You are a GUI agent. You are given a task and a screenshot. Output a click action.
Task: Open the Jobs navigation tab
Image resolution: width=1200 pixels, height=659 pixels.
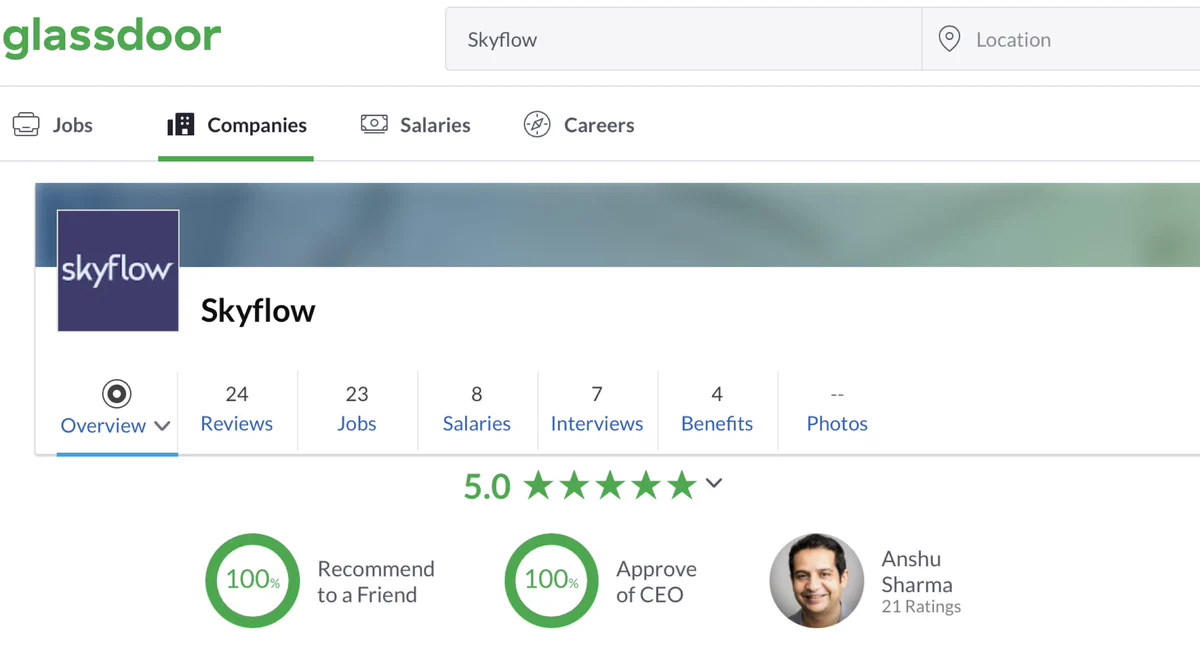tap(53, 125)
